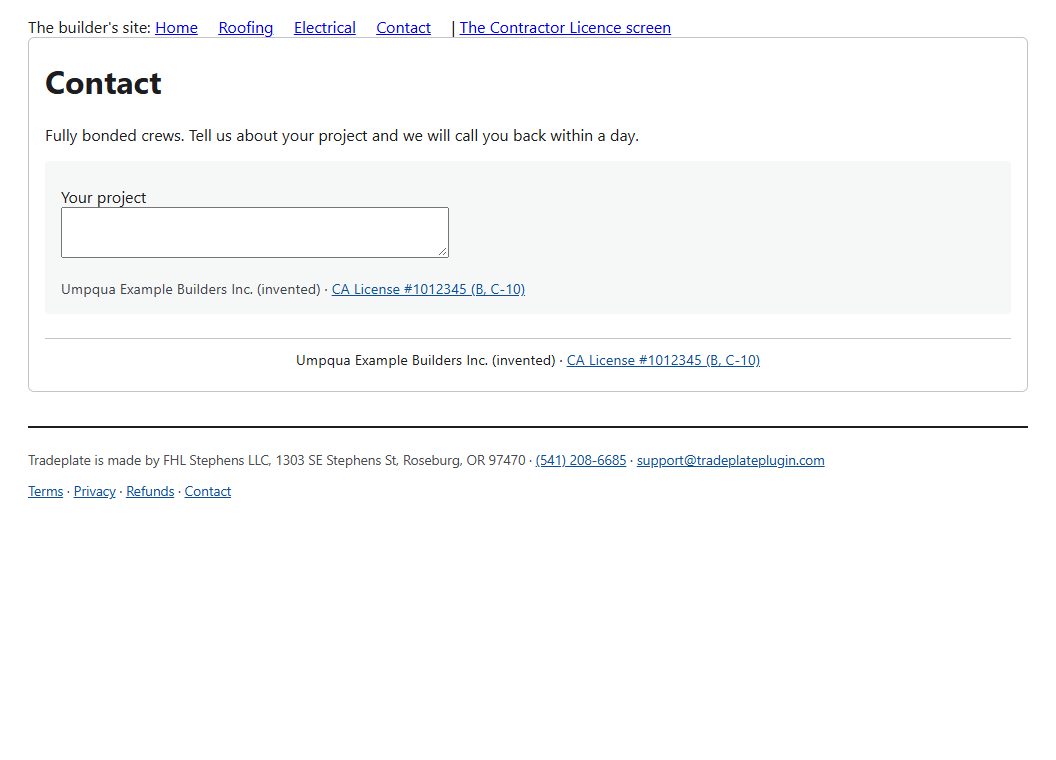The width and height of the screenshot is (1056, 760).
Task: Click the Your project field label
Action: click(x=103, y=197)
